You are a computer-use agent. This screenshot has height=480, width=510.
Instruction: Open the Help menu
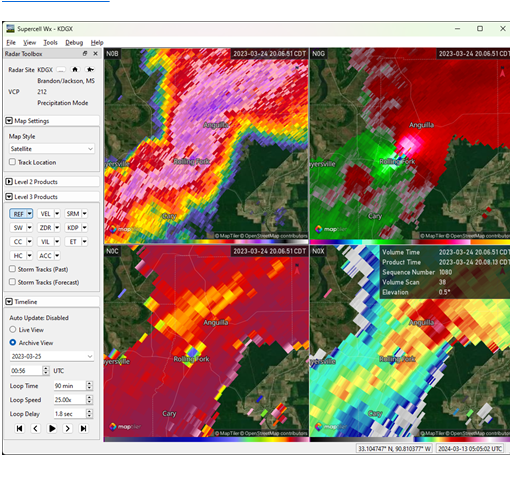pos(97,42)
